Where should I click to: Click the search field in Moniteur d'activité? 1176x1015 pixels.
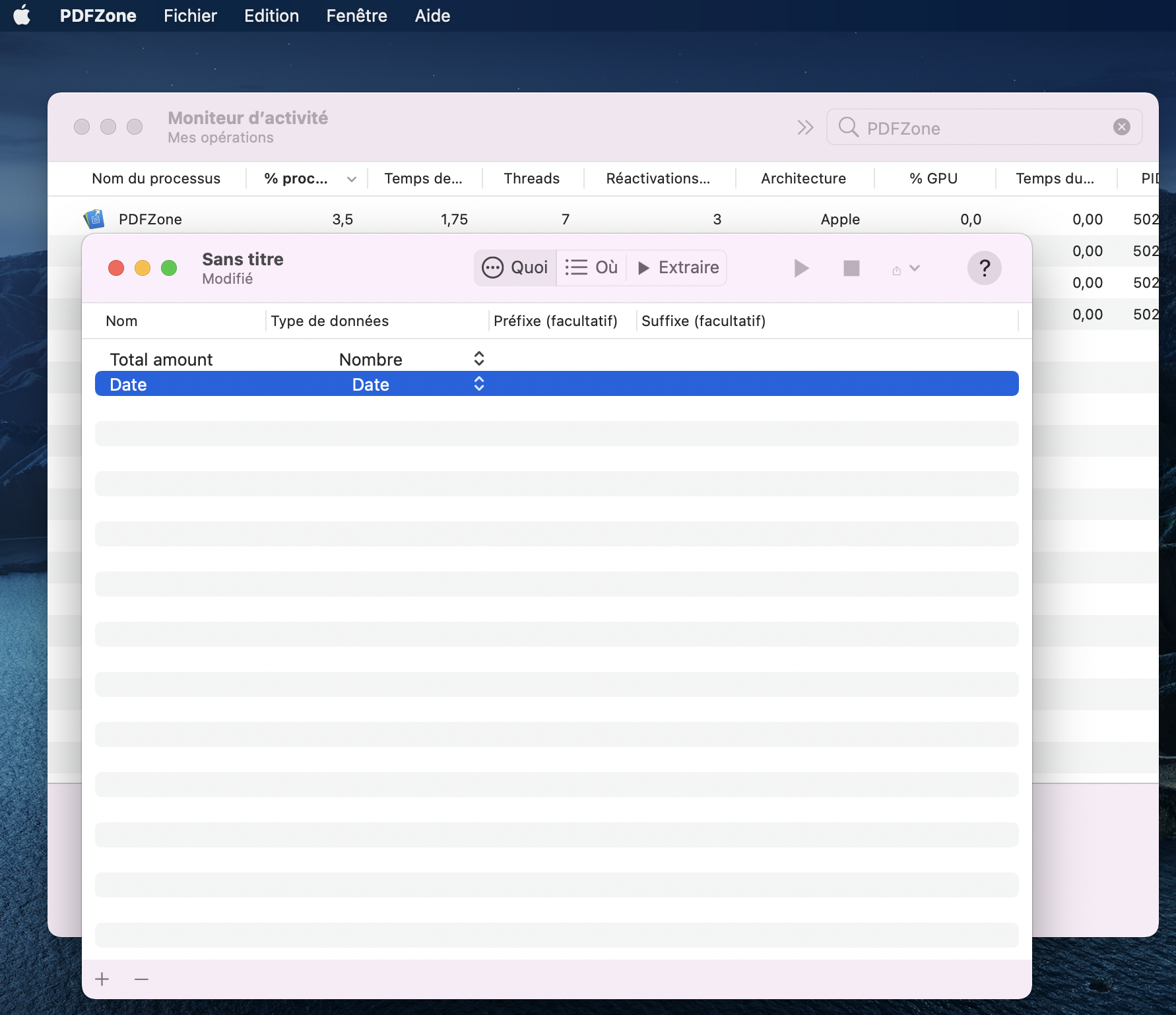pos(985,127)
